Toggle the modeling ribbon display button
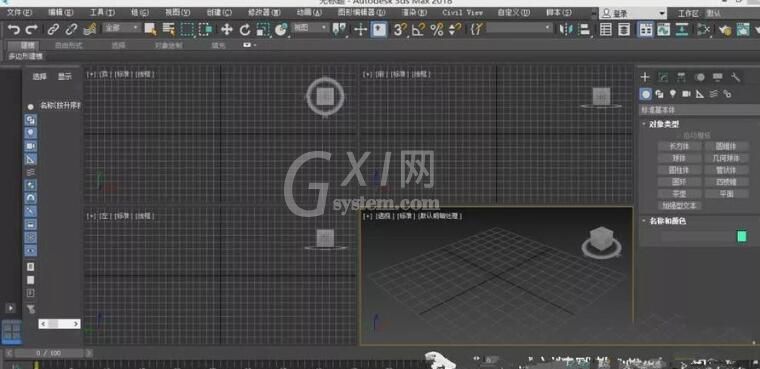The height and width of the screenshot is (369, 760). (645, 30)
